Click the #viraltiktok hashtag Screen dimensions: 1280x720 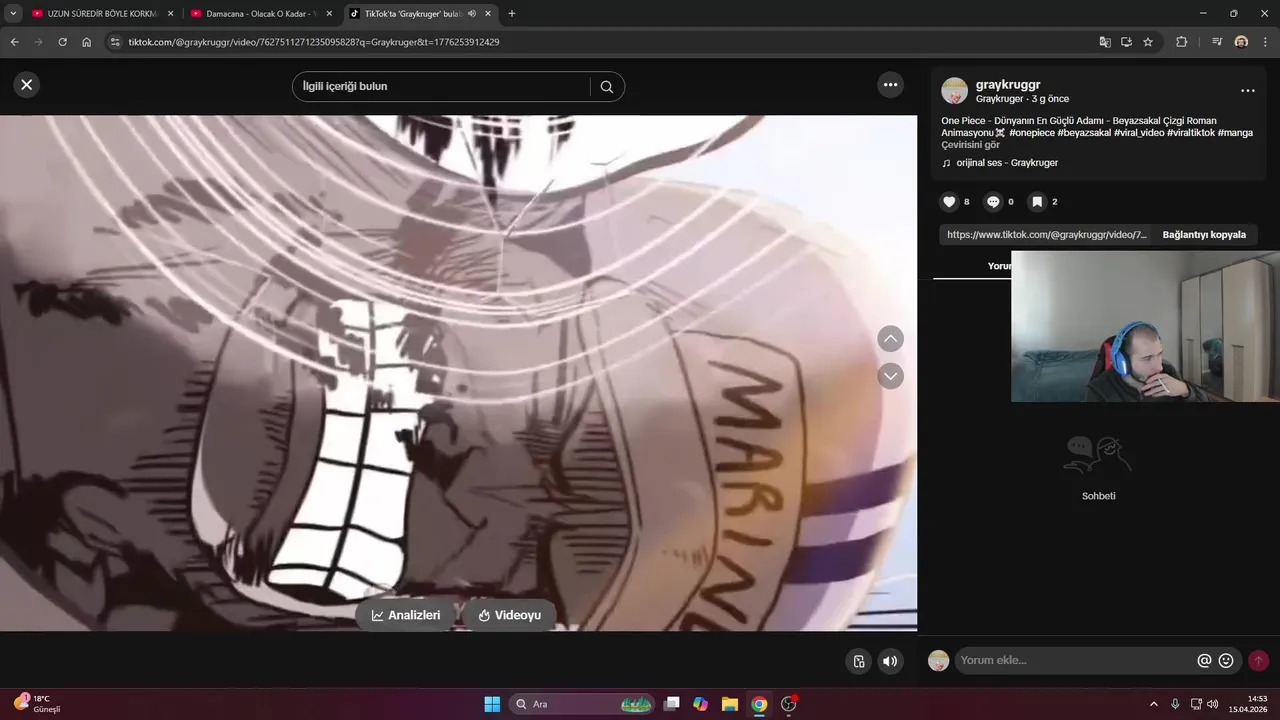[1191, 133]
